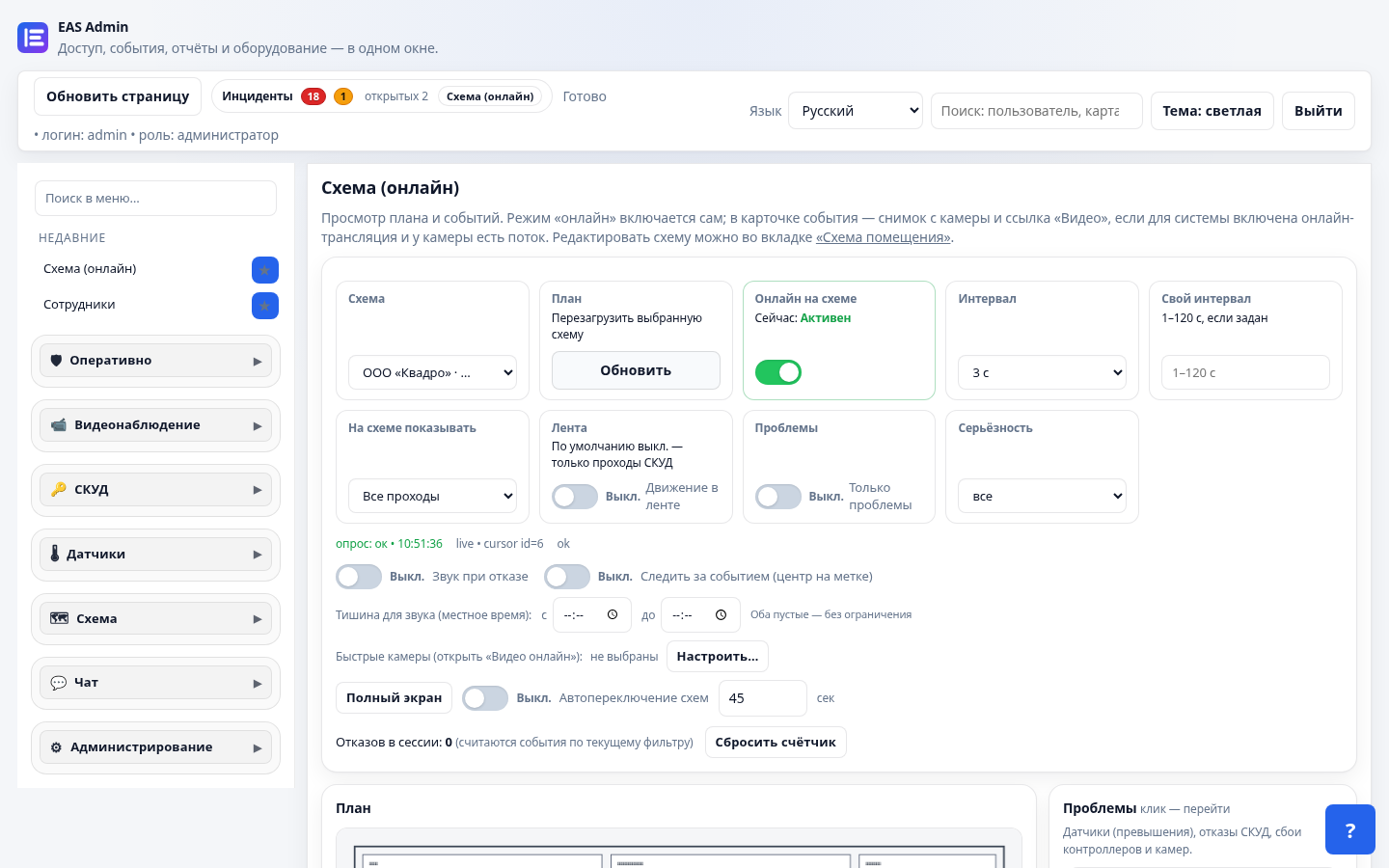Image resolution: width=1389 pixels, height=868 pixels.
Task: Click открытых 2 text in top bar
Action: 396,96
